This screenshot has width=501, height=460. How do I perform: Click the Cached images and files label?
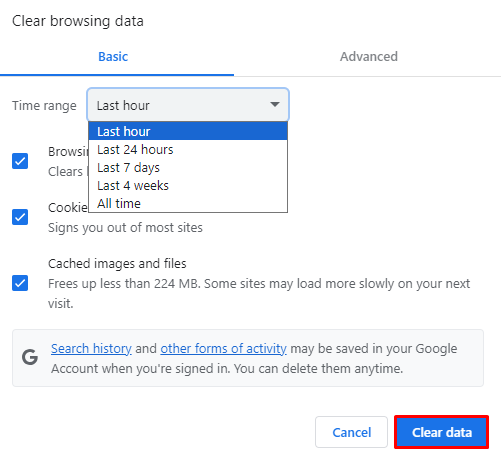coord(117,264)
